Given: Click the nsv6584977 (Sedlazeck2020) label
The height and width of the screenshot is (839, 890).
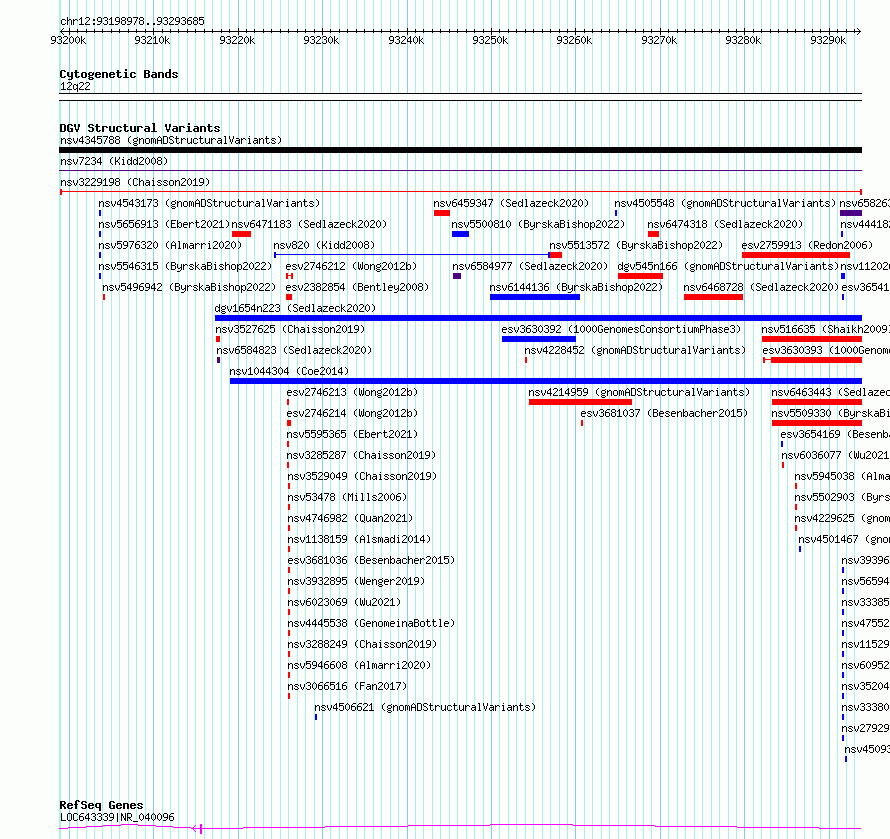Looking at the screenshot, I should click(530, 266).
